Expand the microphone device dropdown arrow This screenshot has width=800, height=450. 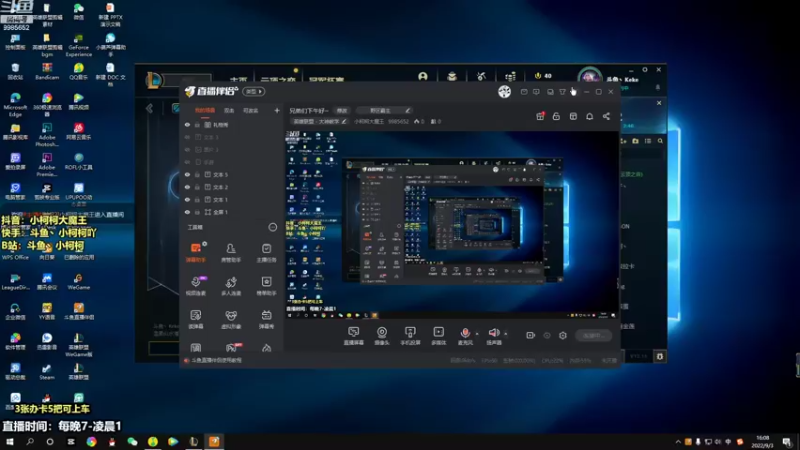(x=477, y=334)
